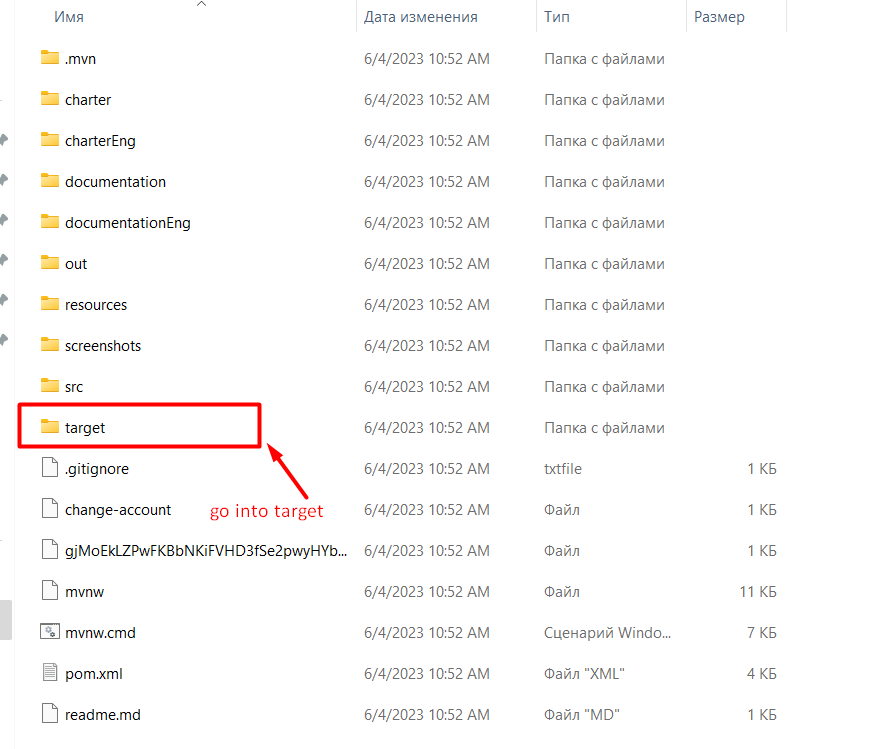Select the screenshots folder icon
The image size is (886, 749).
click(50, 345)
